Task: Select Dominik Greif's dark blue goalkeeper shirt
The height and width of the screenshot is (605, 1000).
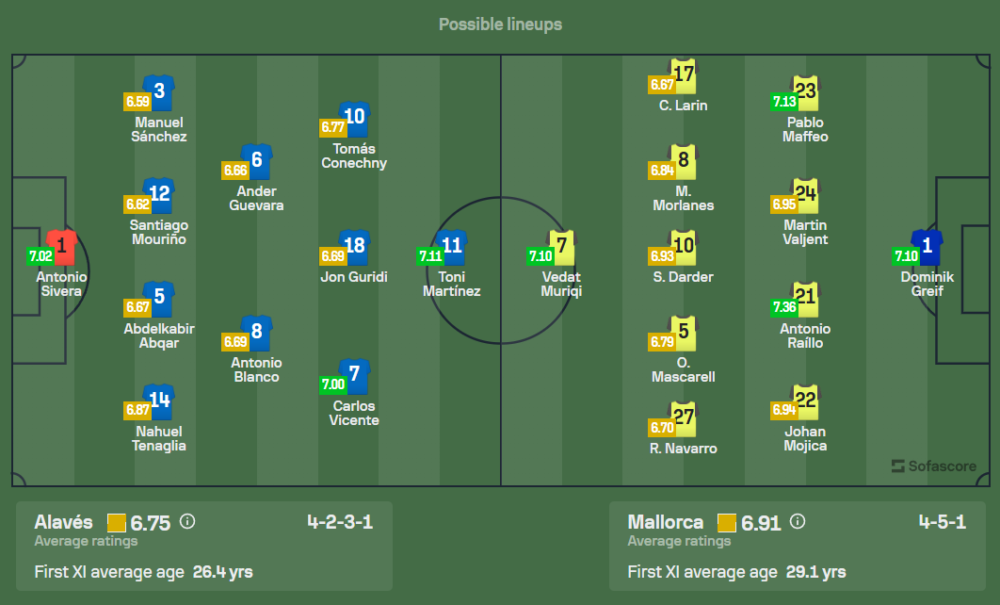Action: coord(927,246)
